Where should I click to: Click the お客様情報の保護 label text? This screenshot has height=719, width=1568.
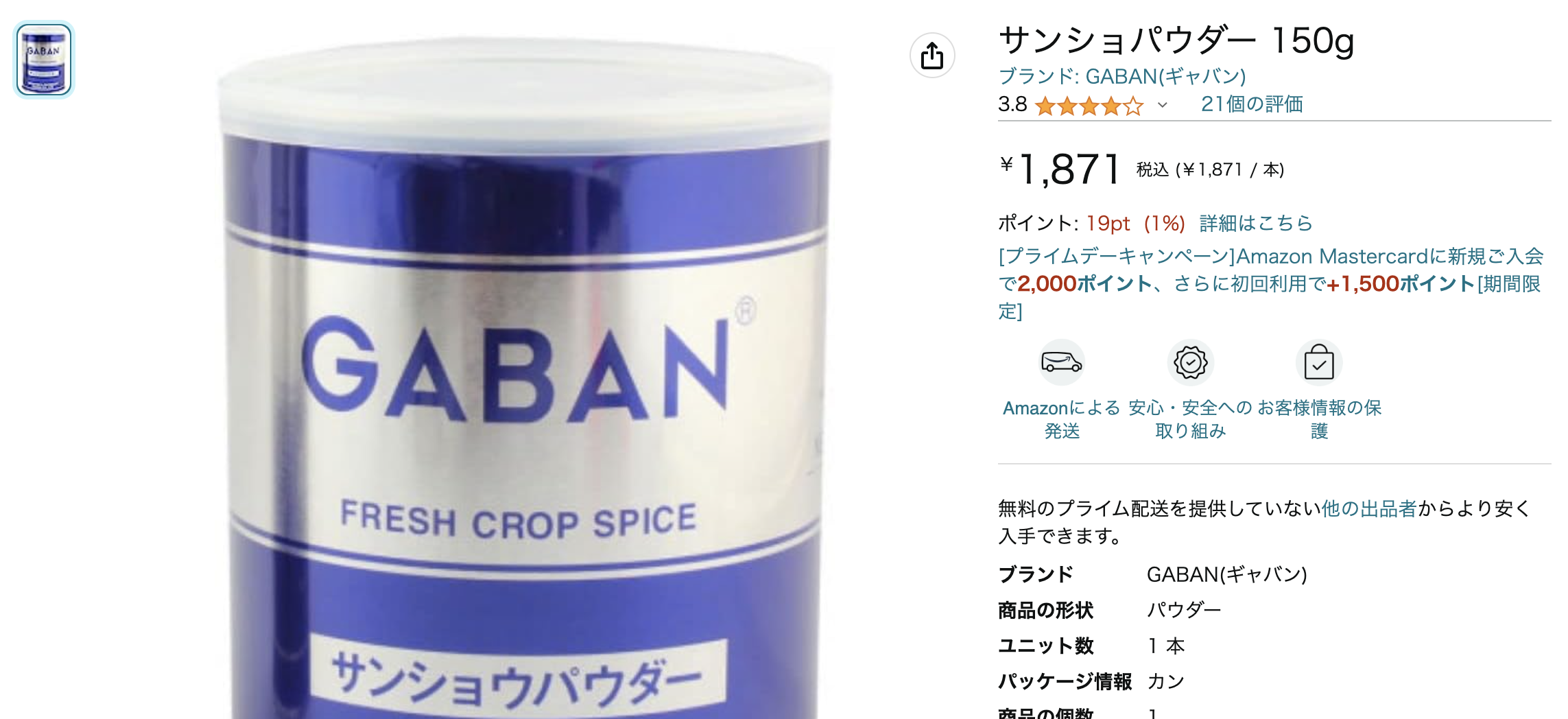pos(1319,419)
